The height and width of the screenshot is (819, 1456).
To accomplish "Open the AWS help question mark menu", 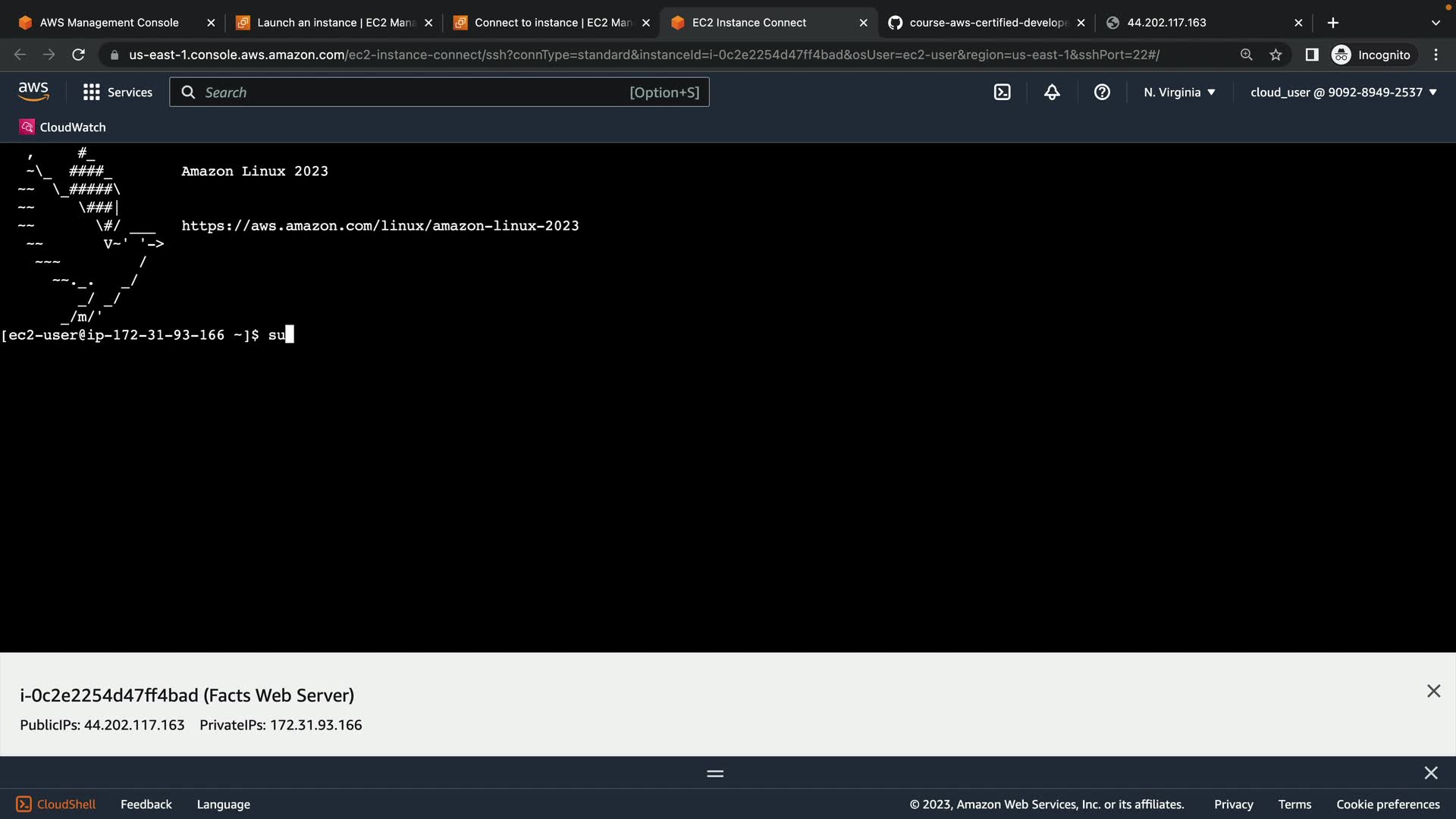I will click(1102, 93).
